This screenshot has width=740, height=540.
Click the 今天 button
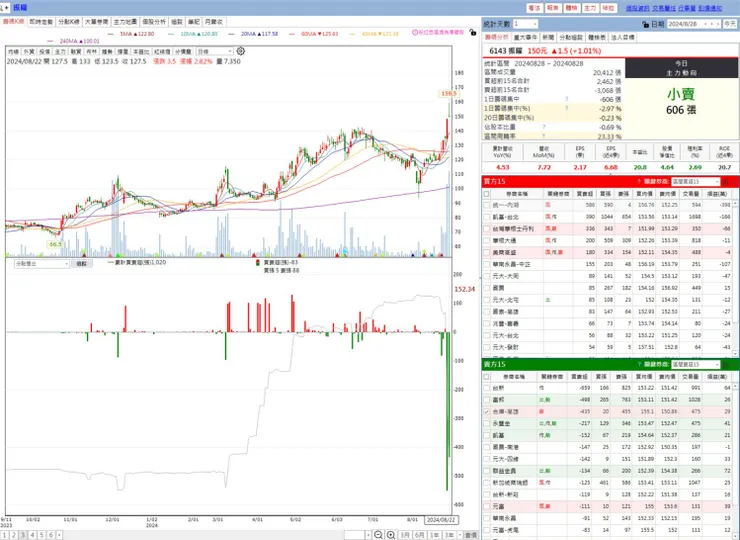click(730, 24)
